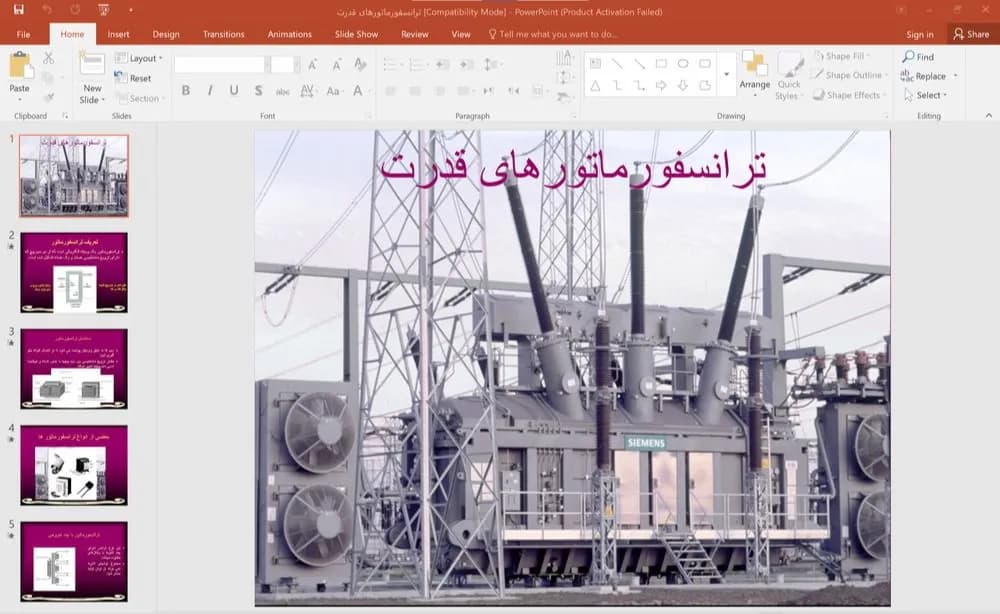Toggle Underline formatting
Screen dimensions: 1000x614
234,91
